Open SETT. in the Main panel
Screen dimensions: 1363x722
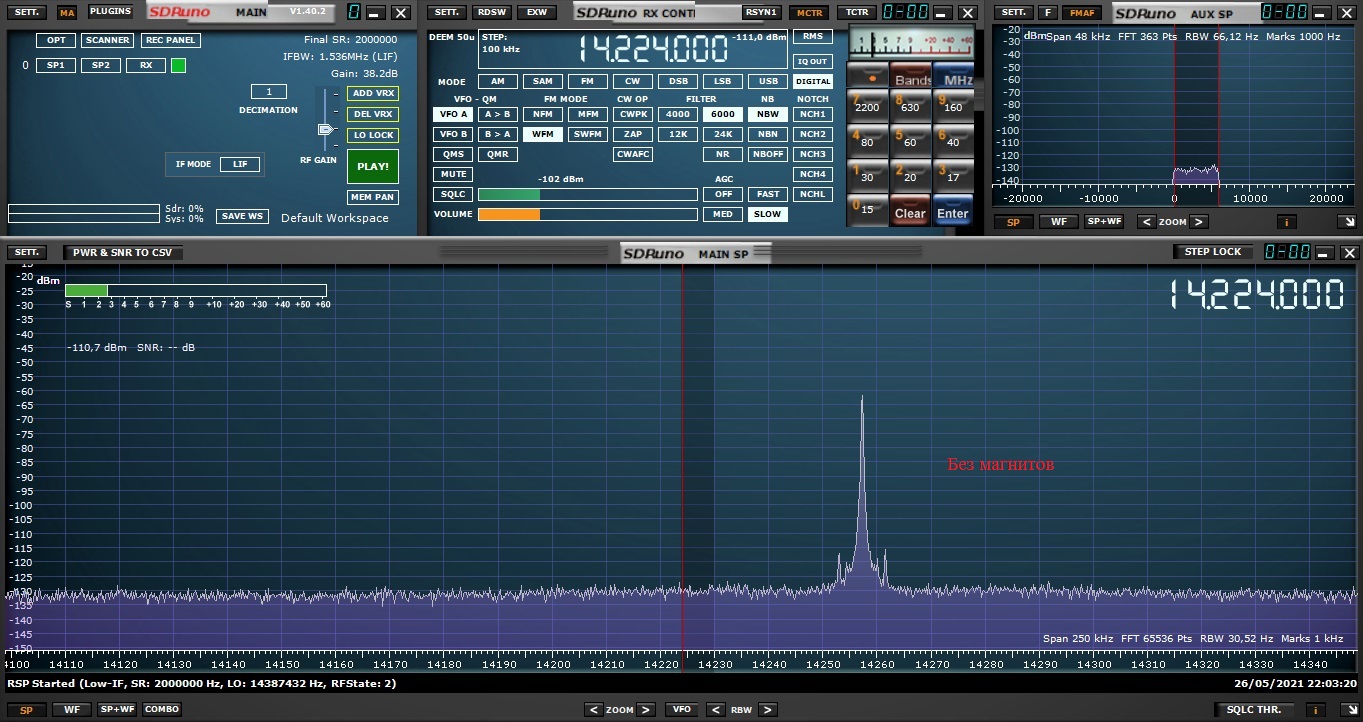26,12
